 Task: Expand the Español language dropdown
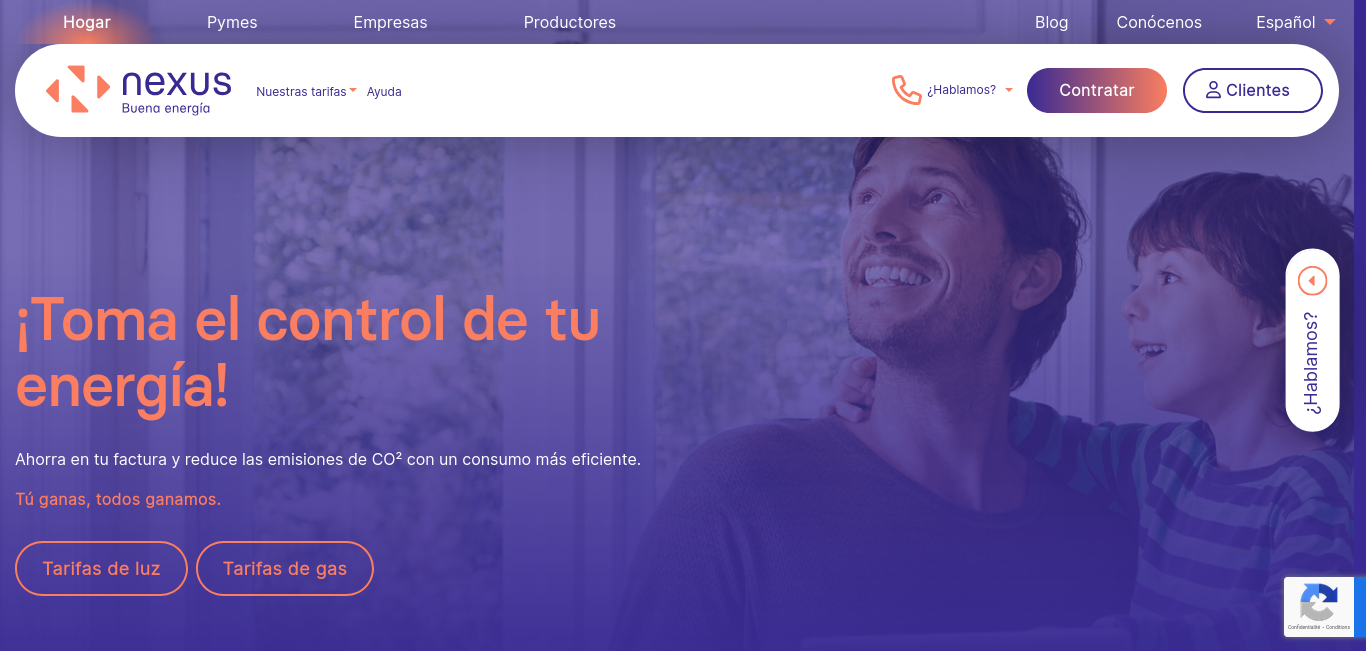tap(1296, 22)
